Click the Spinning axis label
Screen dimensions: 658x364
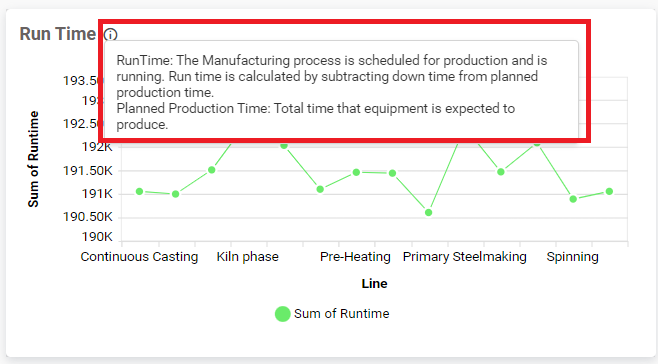coord(572,257)
